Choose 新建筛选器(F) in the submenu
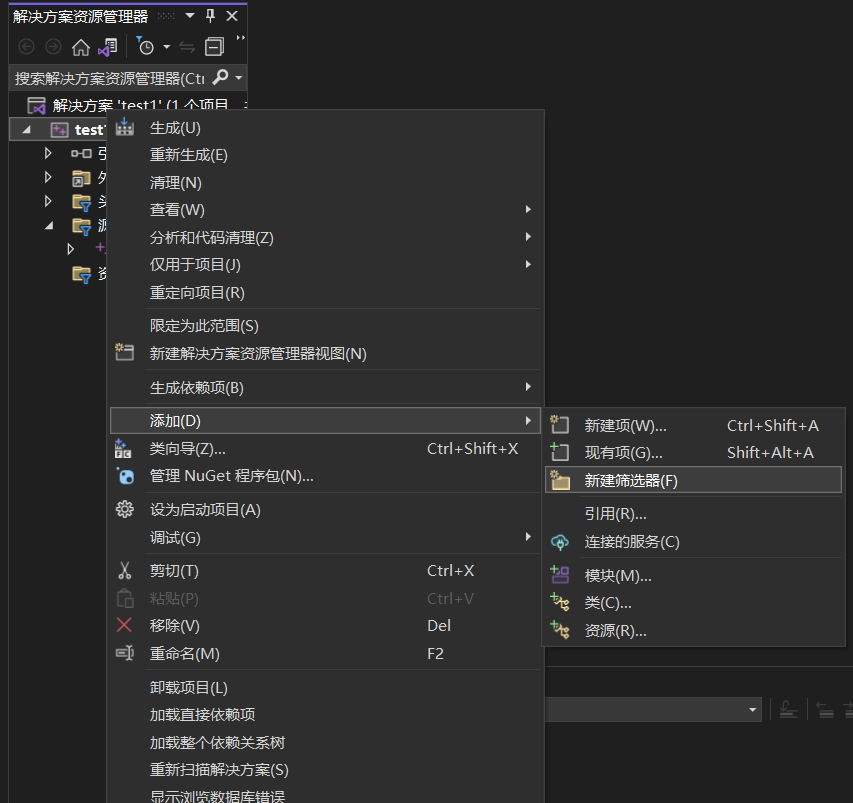 (x=630, y=479)
